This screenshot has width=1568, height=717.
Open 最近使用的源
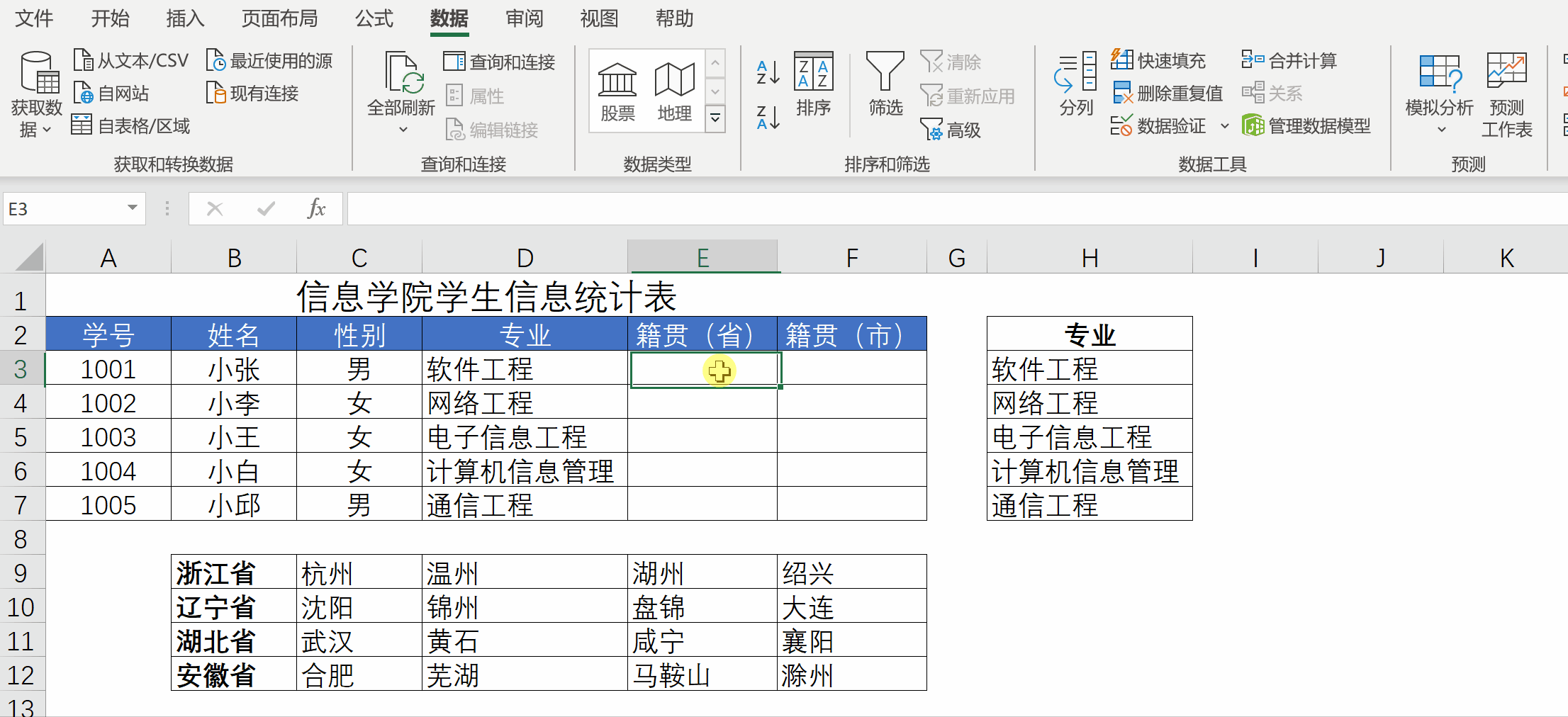[x=269, y=61]
